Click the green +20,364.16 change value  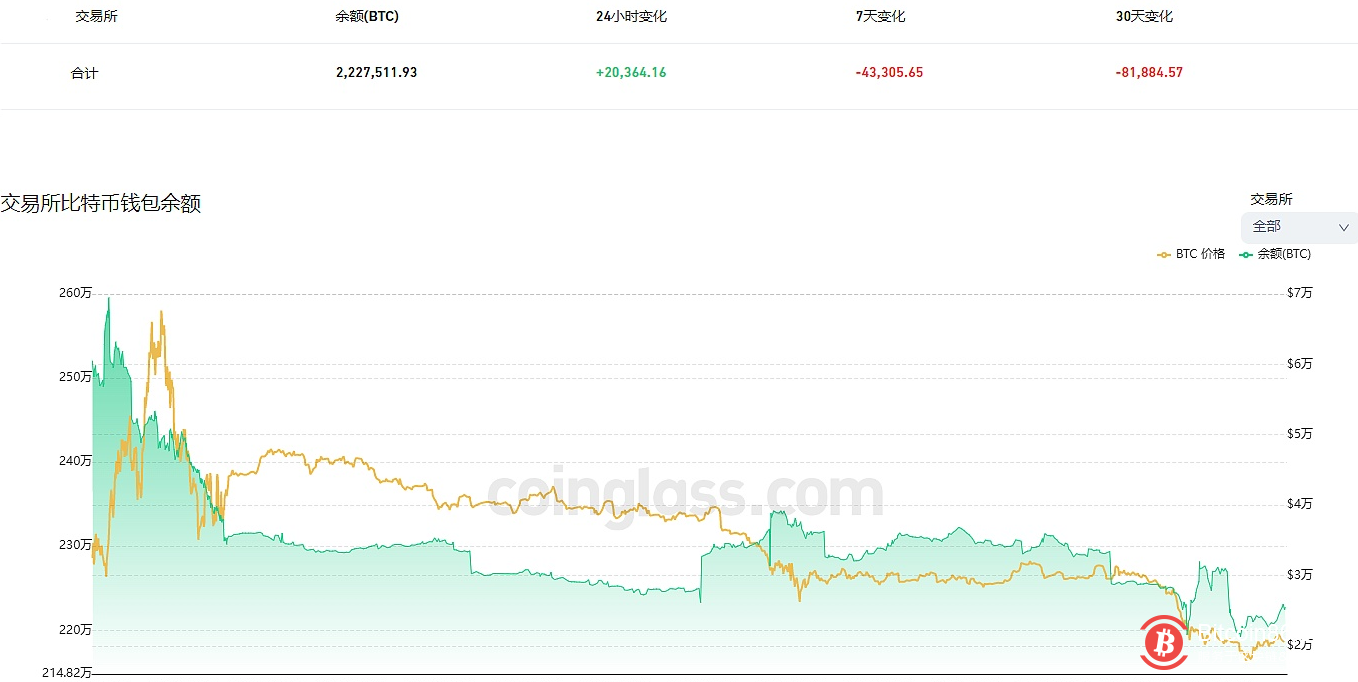point(630,72)
